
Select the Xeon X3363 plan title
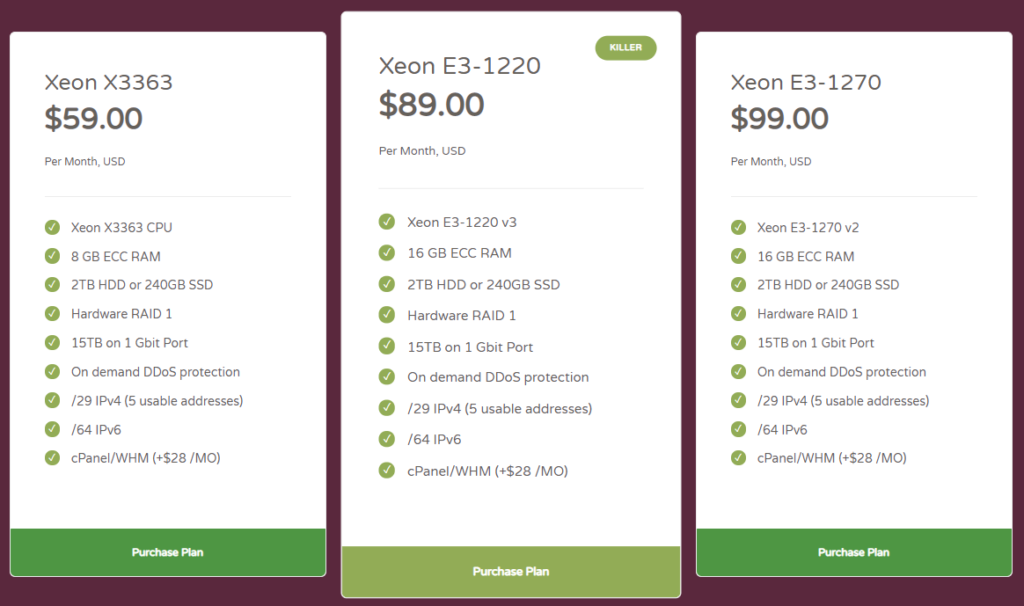[x=109, y=82]
